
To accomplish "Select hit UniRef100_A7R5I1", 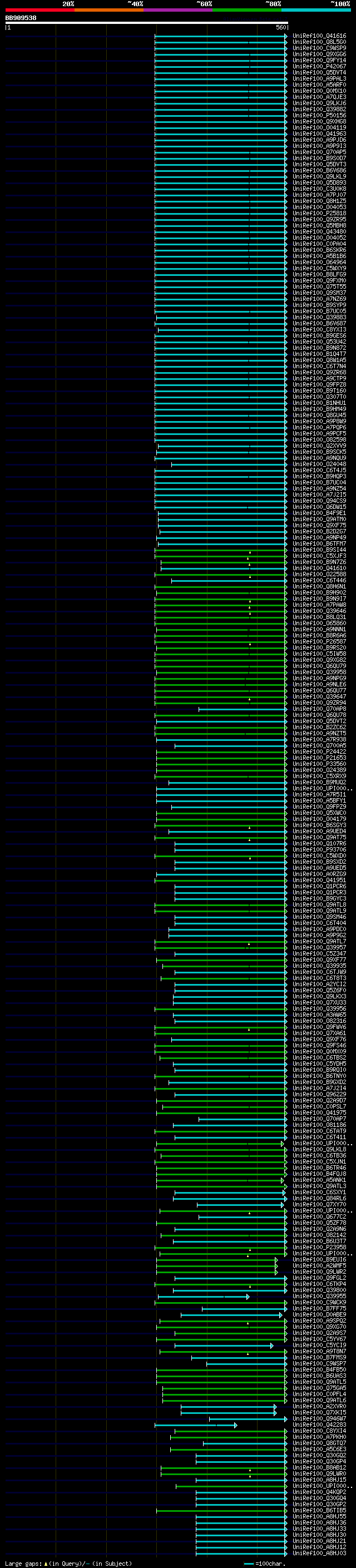I will pyautogui.click(x=319, y=794).
